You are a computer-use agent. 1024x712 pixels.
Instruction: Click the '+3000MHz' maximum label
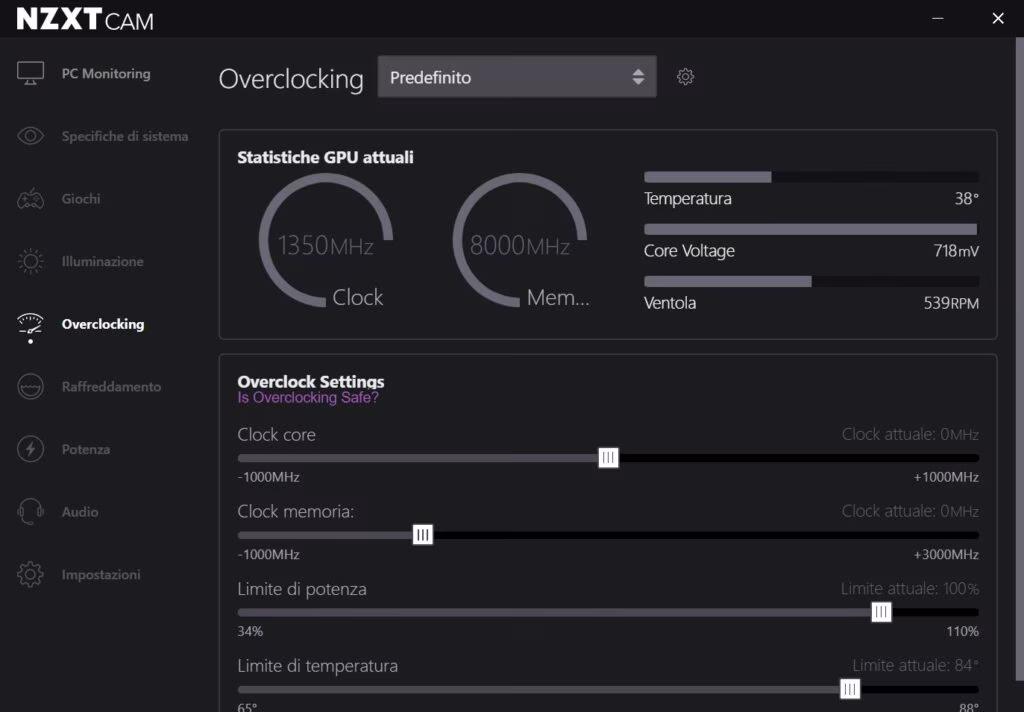pyautogui.click(x=946, y=555)
